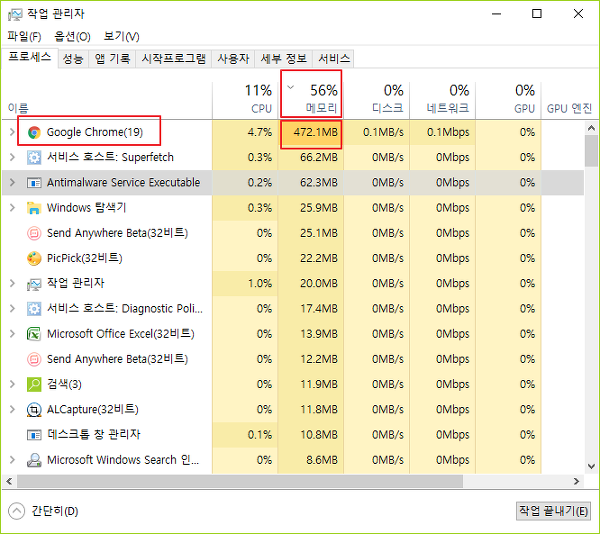The image size is (600, 534).
Task: Click the 25.1MB Send Anywhere Beta icon
Action: (34, 233)
